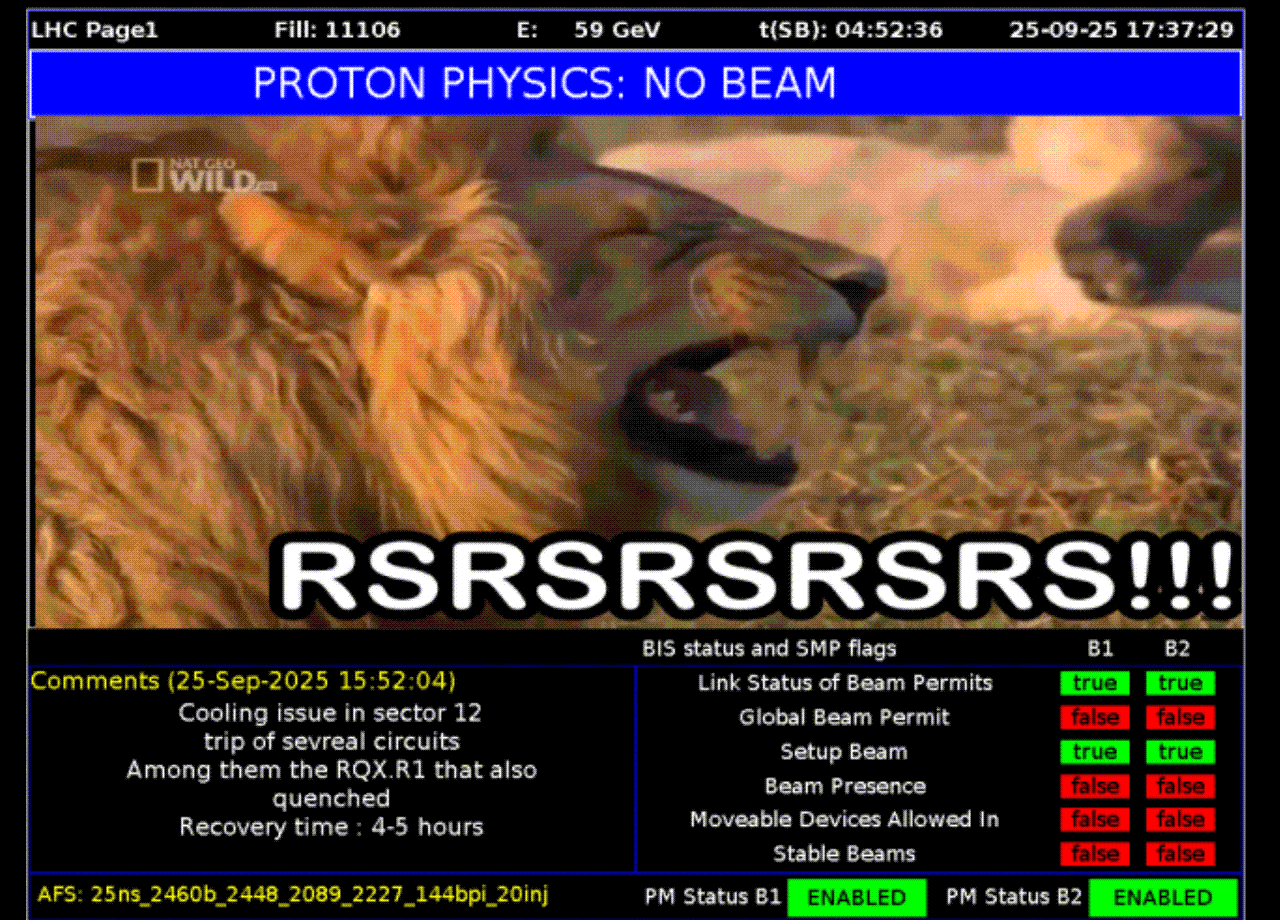Screen dimensions: 1280x920
Task: Click the PM Status B1 ENABLED button
Action: pyautogui.click(x=856, y=897)
